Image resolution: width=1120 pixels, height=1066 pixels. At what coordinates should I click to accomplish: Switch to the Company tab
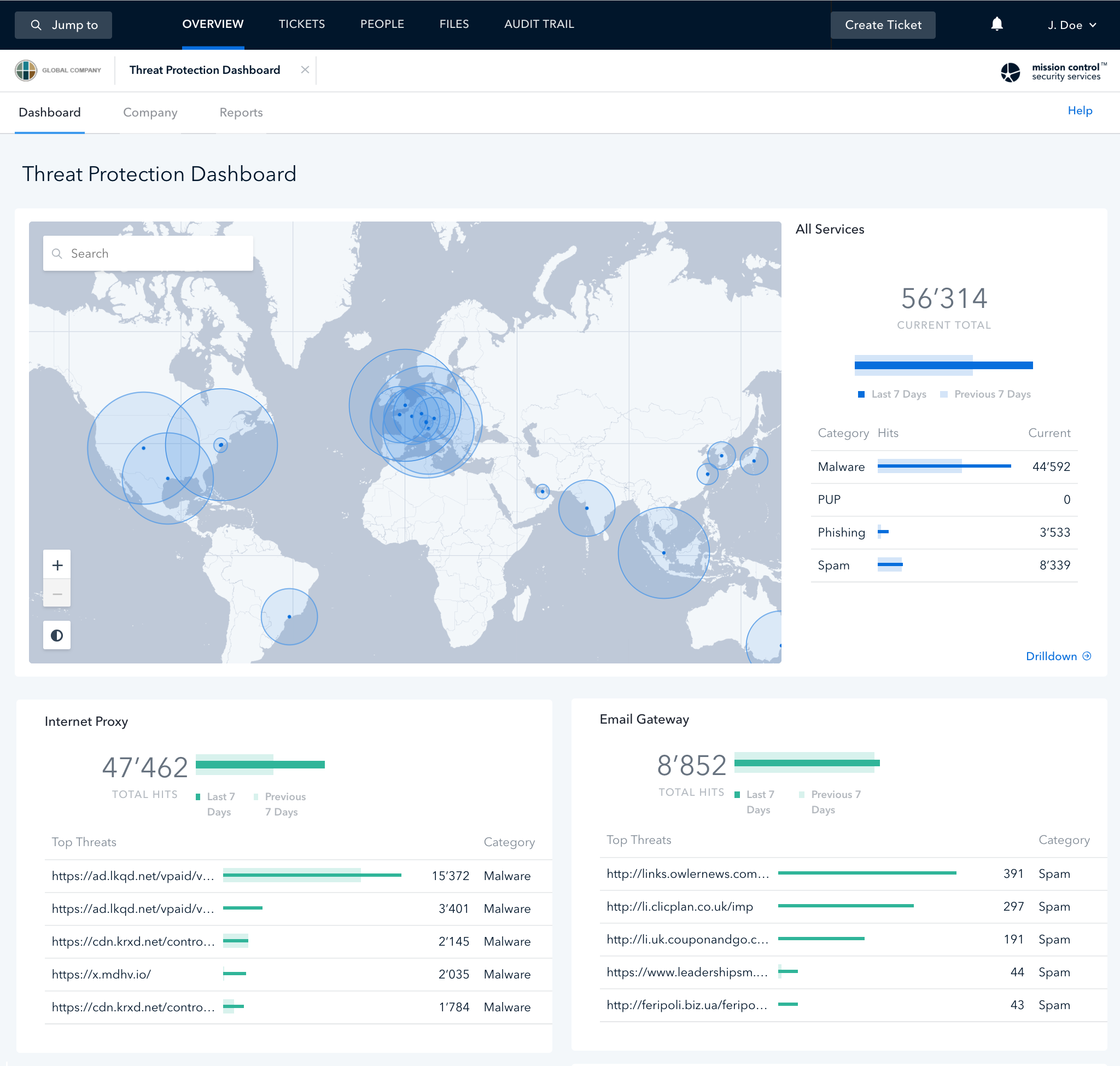[150, 113]
